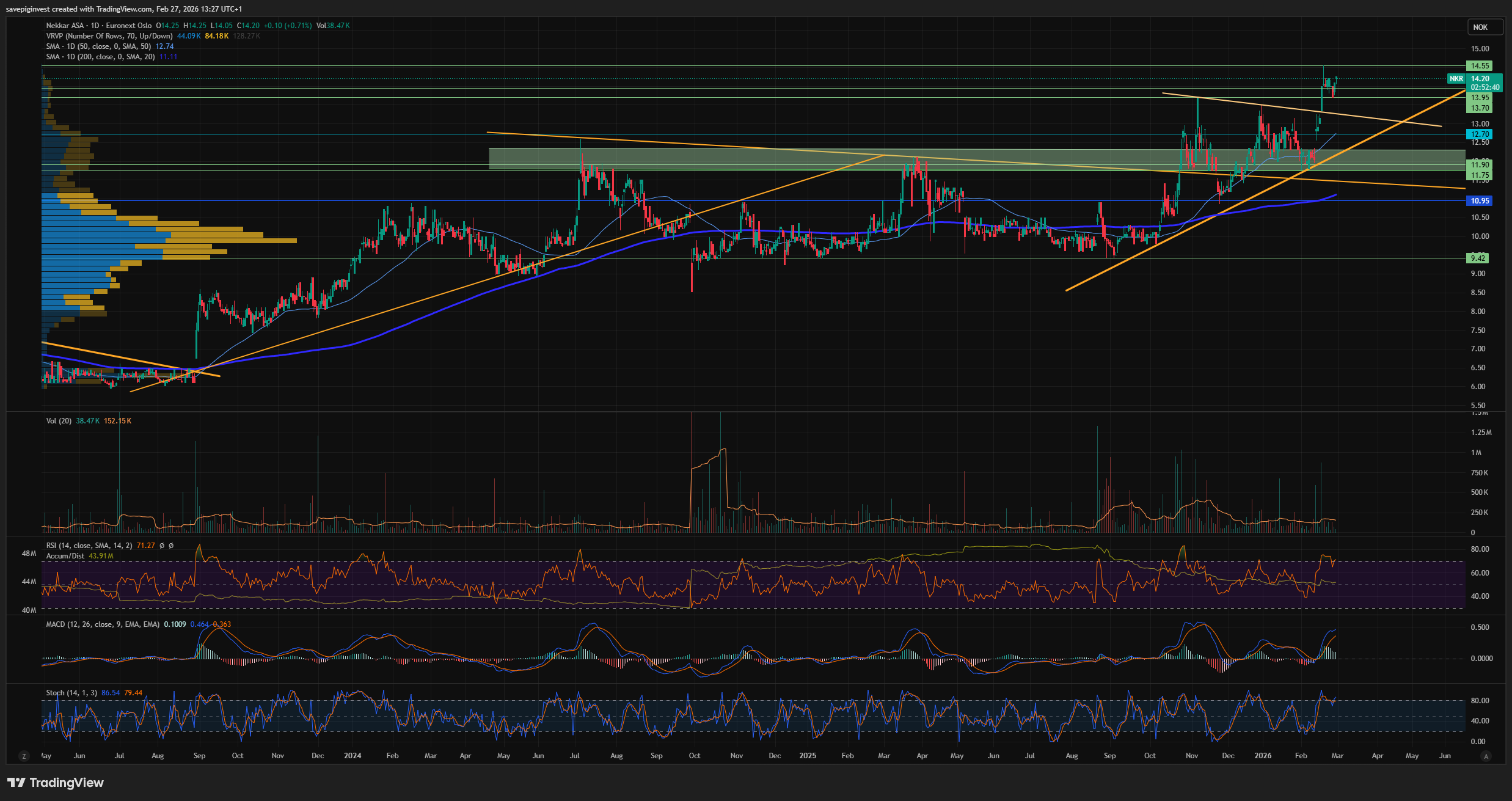The width and height of the screenshot is (1512, 801).
Task: Click the cyan 12.70 price label
Action: point(1479,134)
